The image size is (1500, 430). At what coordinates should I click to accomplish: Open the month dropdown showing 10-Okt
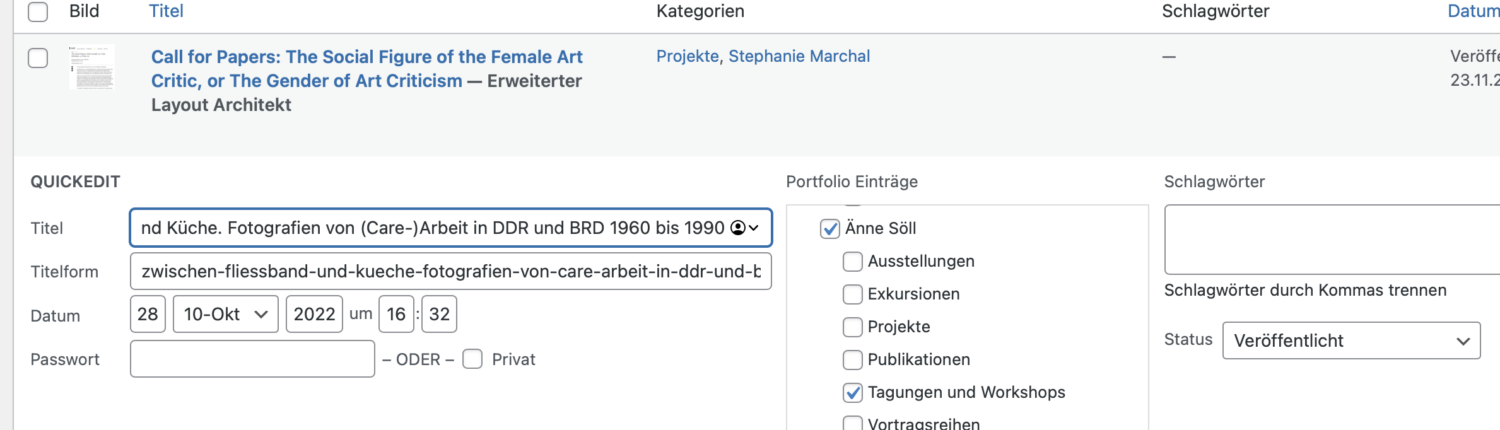tap(225, 314)
